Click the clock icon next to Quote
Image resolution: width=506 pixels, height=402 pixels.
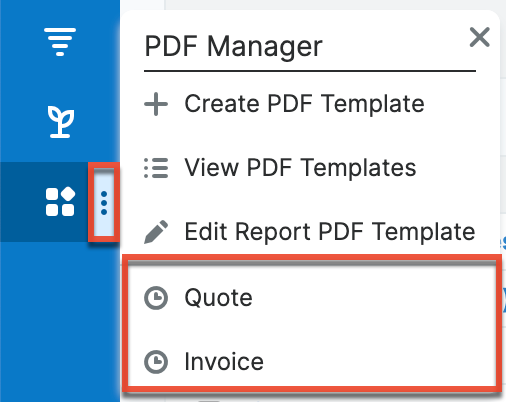click(156, 298)
